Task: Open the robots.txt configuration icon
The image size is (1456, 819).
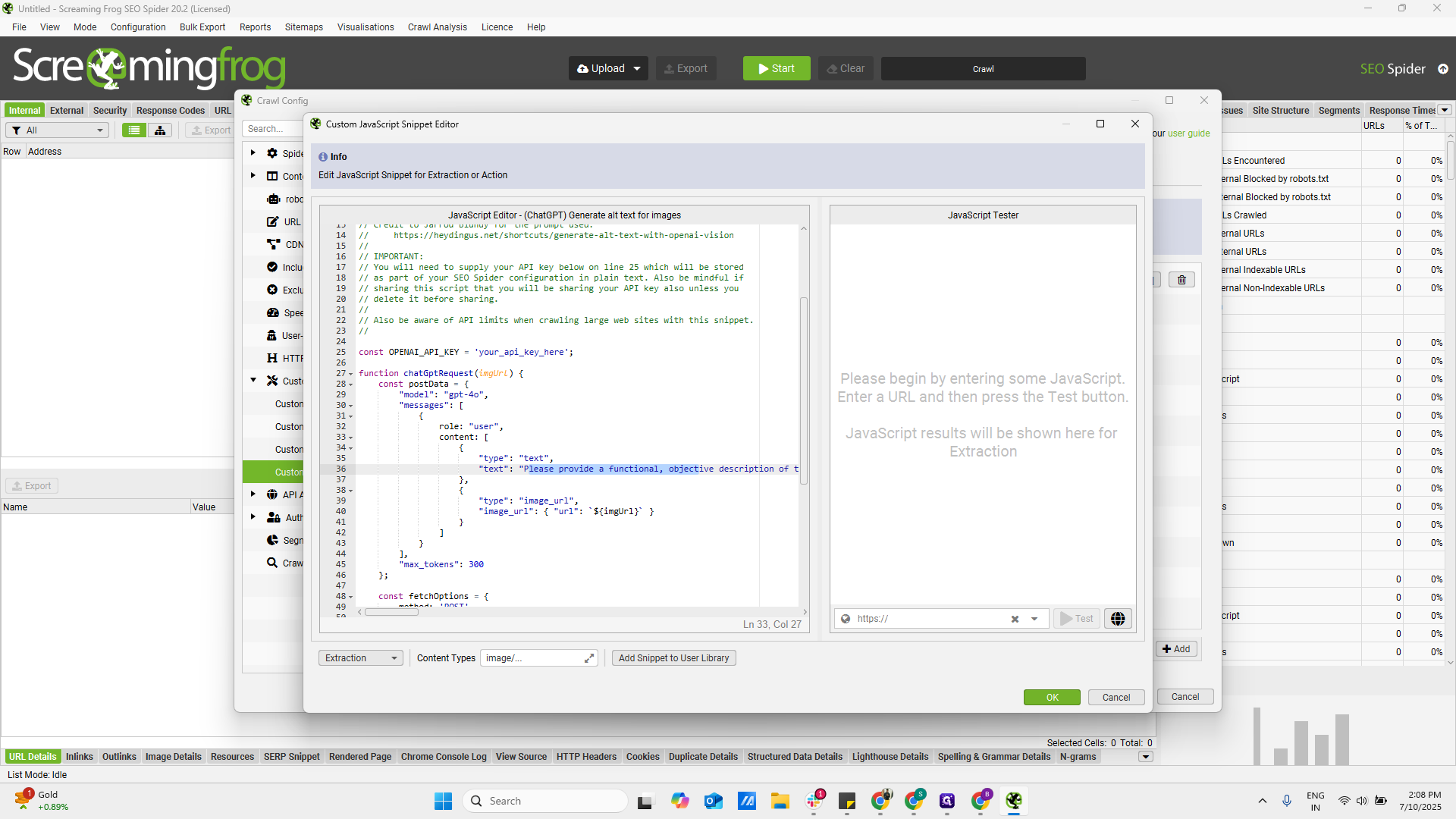Action: tap(273, 199)
